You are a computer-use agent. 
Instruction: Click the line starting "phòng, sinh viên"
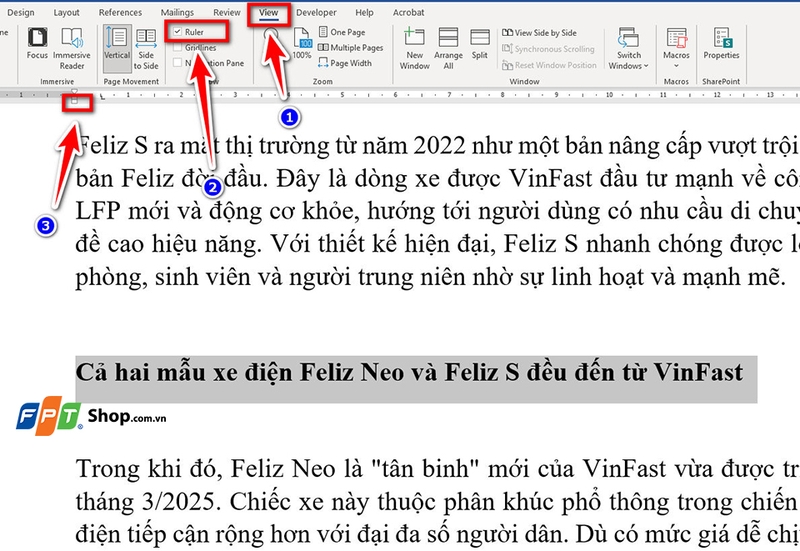pos(430,277)
